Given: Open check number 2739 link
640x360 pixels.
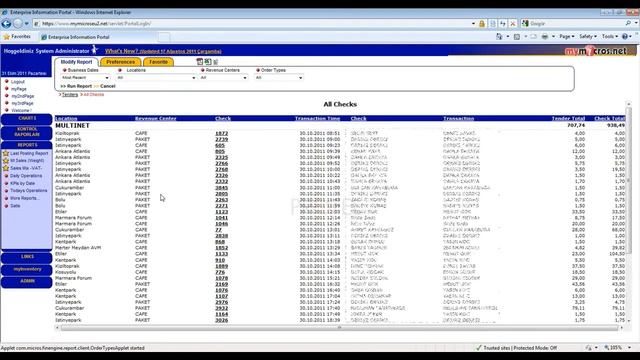Looking at the screenshot, I should [x=221, y=140].
